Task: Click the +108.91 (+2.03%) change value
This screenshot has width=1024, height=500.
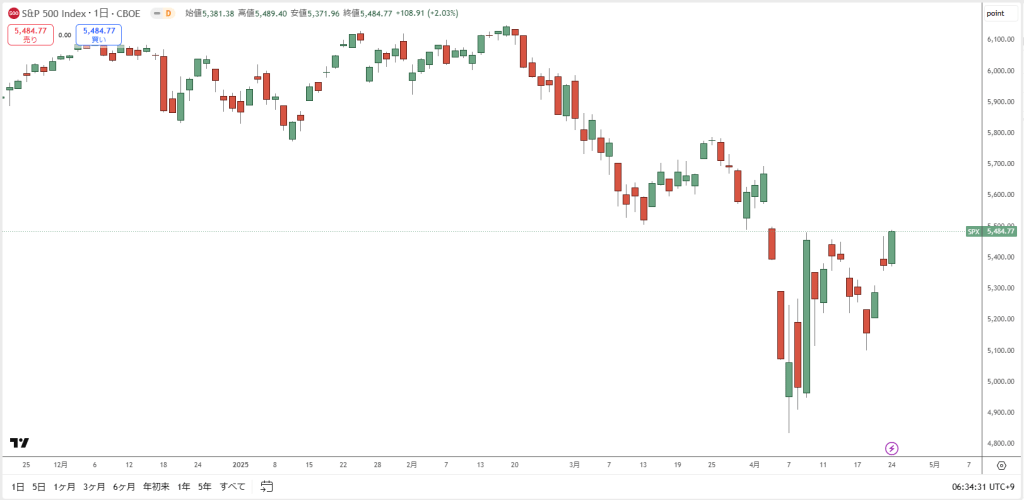Action: (427, 13)
